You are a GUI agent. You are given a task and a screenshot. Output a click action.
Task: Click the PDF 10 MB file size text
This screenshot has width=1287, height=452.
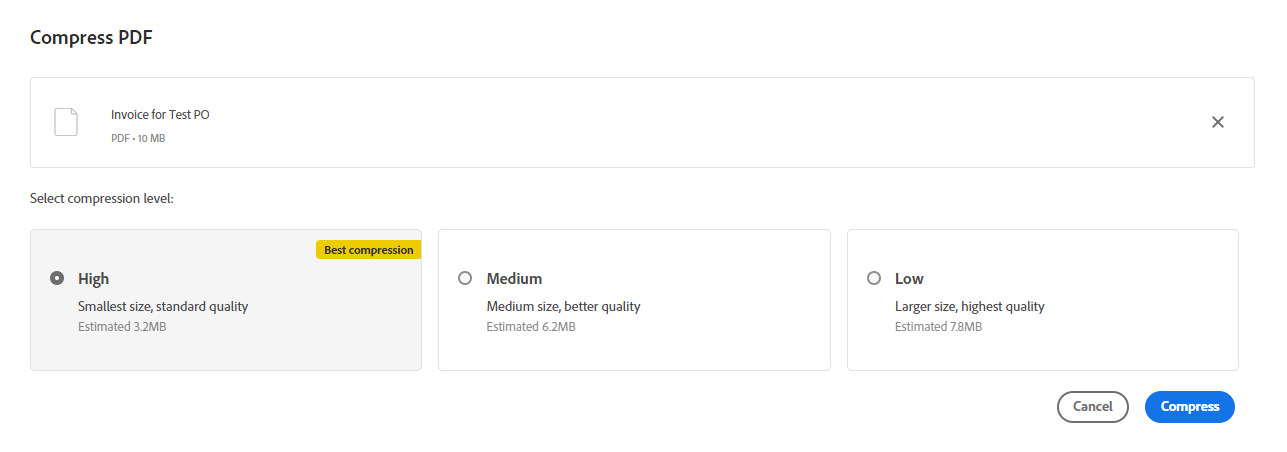point(138,138)
